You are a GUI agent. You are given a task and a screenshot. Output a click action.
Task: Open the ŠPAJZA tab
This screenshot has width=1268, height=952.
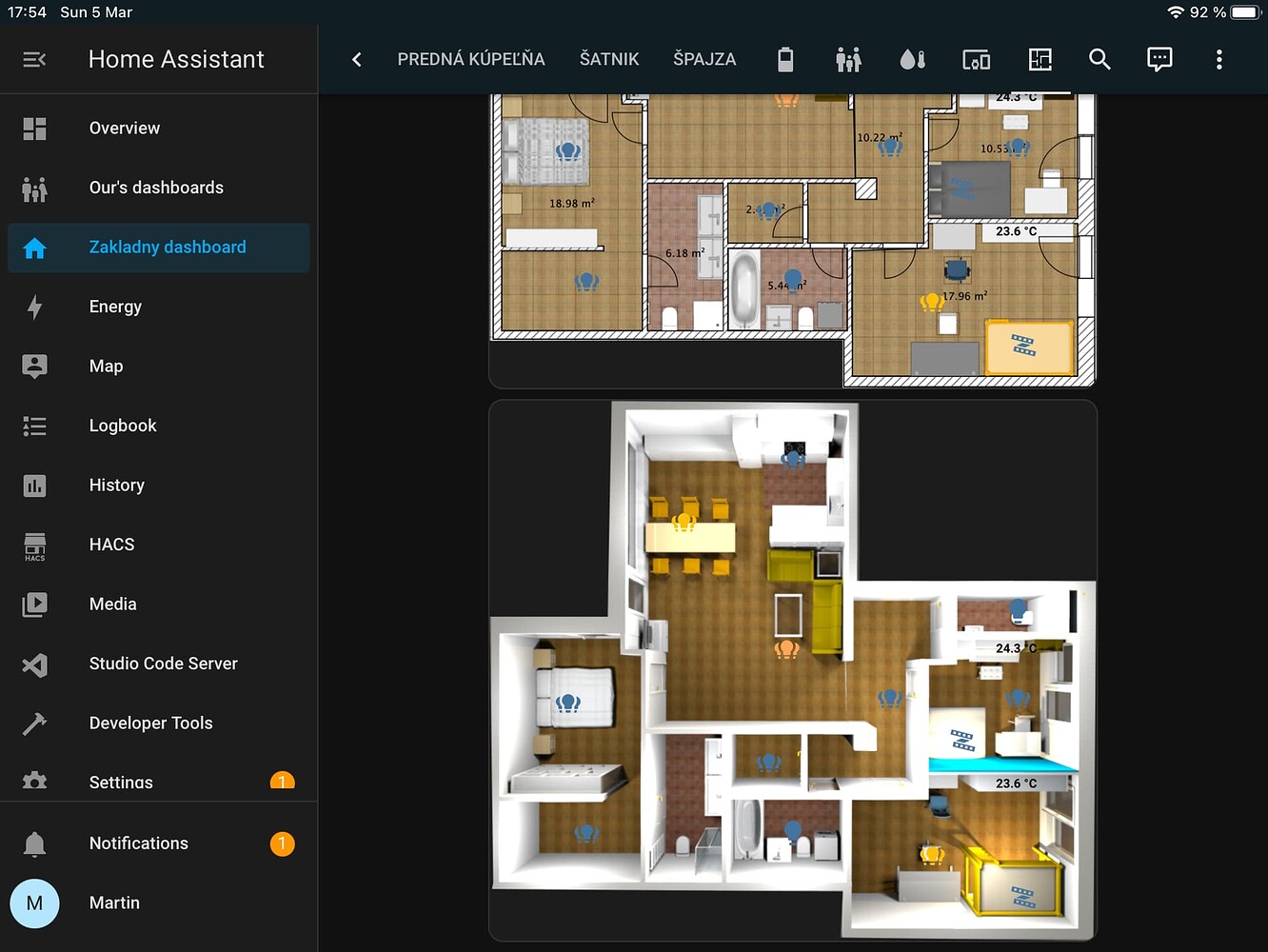[704, 59]
